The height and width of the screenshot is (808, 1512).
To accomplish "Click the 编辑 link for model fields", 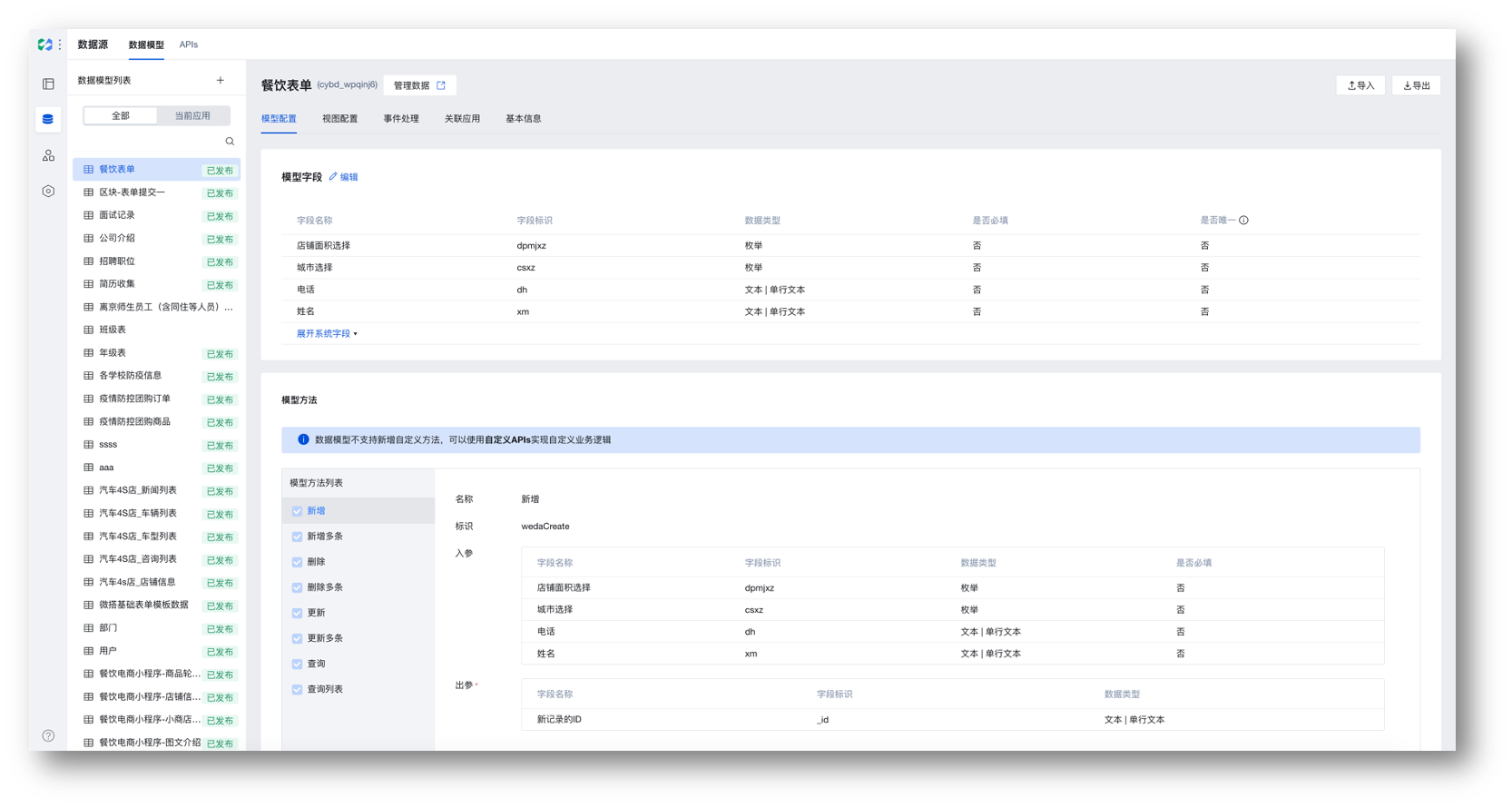I will pos(349,177).
